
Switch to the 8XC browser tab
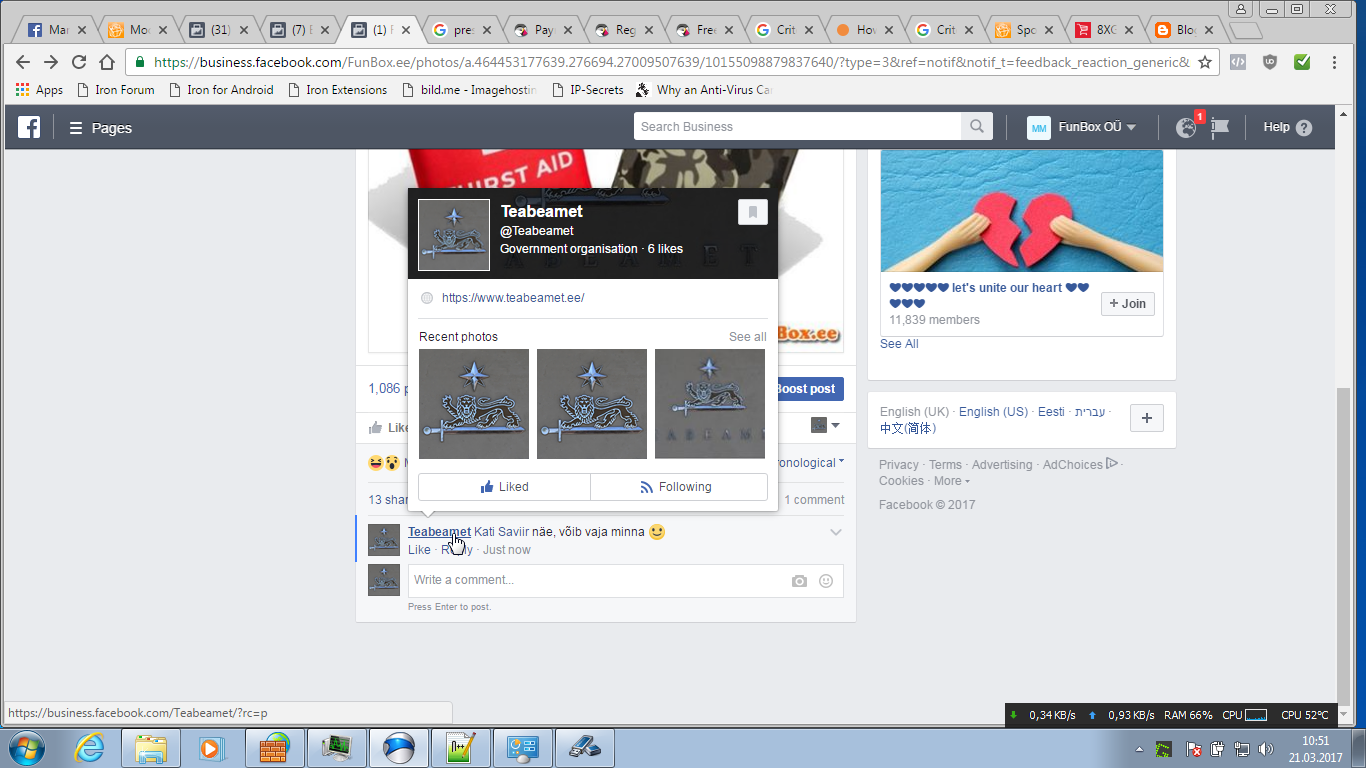coord(1105,30)
